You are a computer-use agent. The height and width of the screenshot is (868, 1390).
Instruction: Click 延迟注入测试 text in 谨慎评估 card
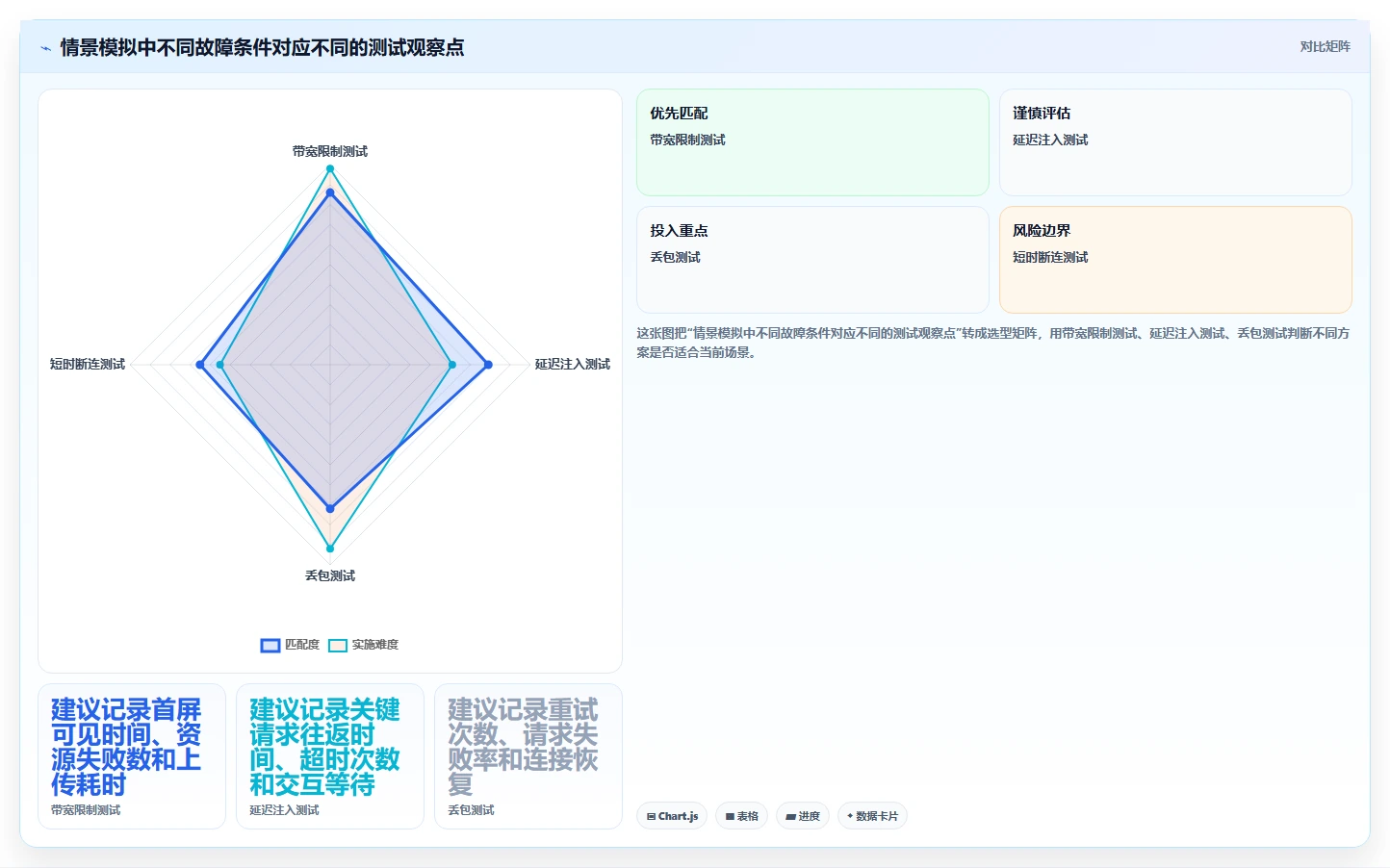pos(1050,140)
